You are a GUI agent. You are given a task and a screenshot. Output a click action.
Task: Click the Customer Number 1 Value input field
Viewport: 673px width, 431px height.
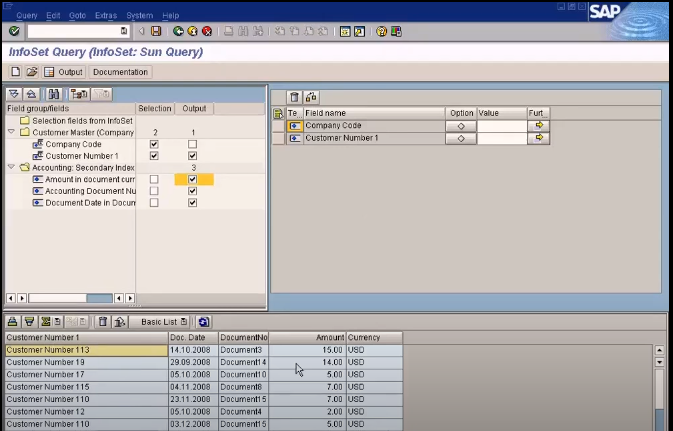click(x=502, y=138)
